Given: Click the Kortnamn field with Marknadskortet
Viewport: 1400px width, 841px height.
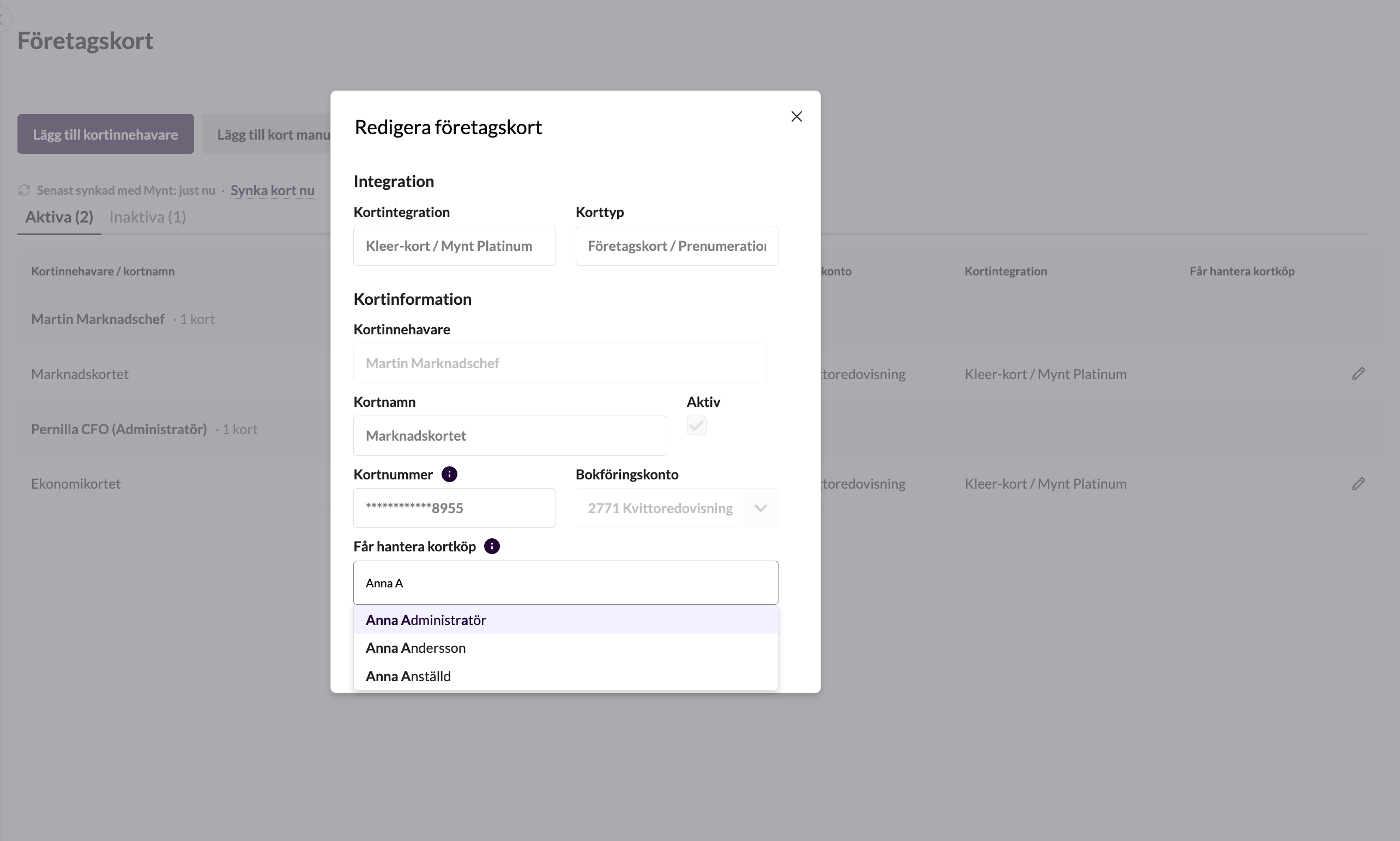Looking at the screenshot, I should click(x=510, y=436).
